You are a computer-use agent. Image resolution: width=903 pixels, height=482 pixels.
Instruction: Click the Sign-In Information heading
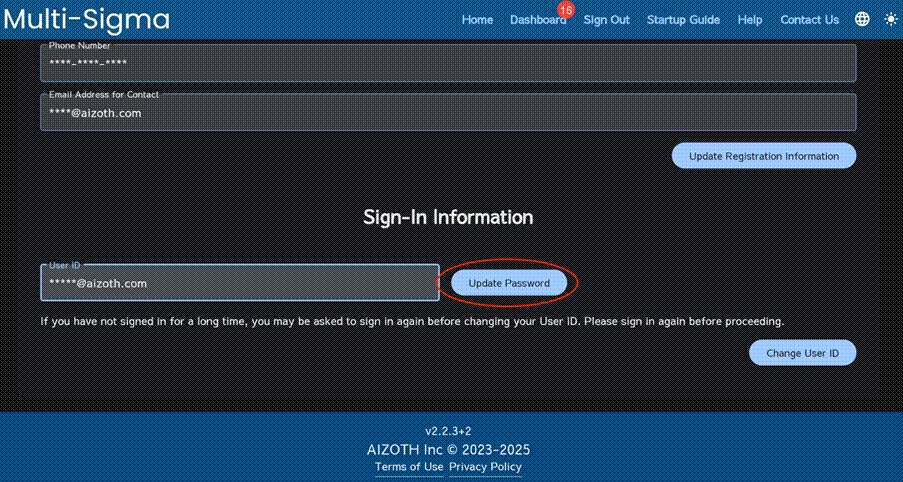(447, 217)
